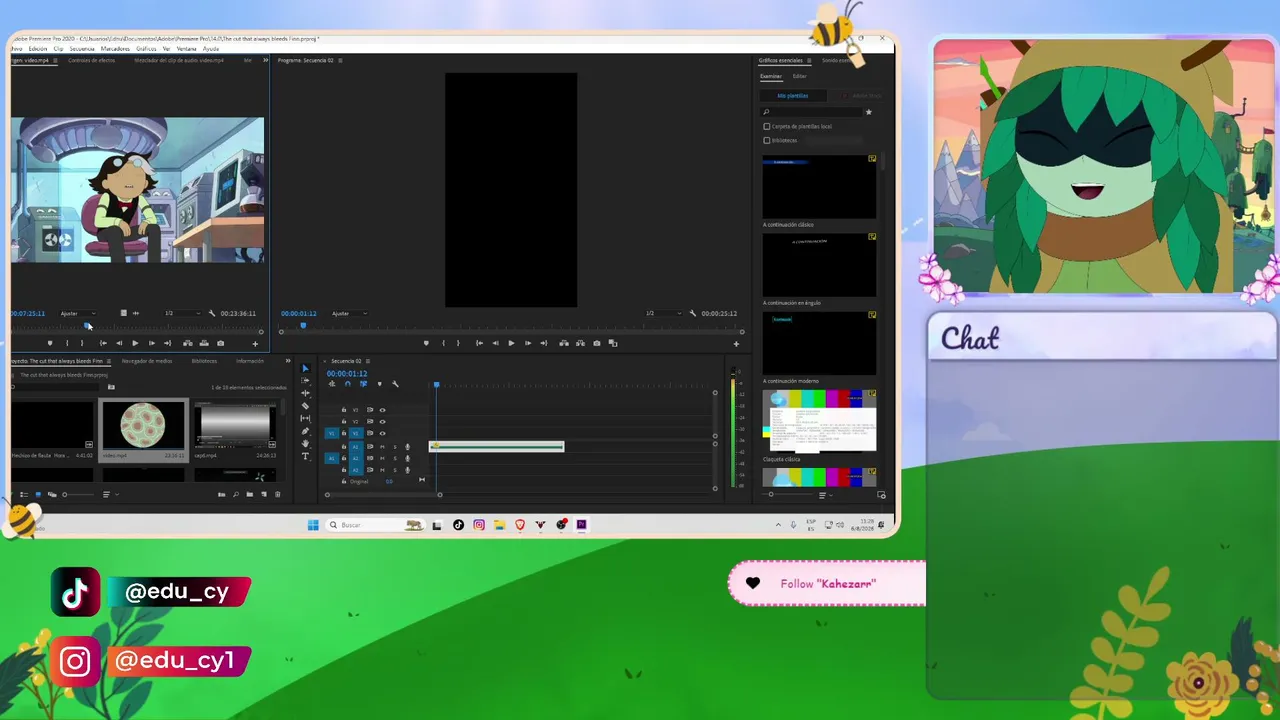Solo the first audio track A1

pyautogui.click(x=394, y=446)
